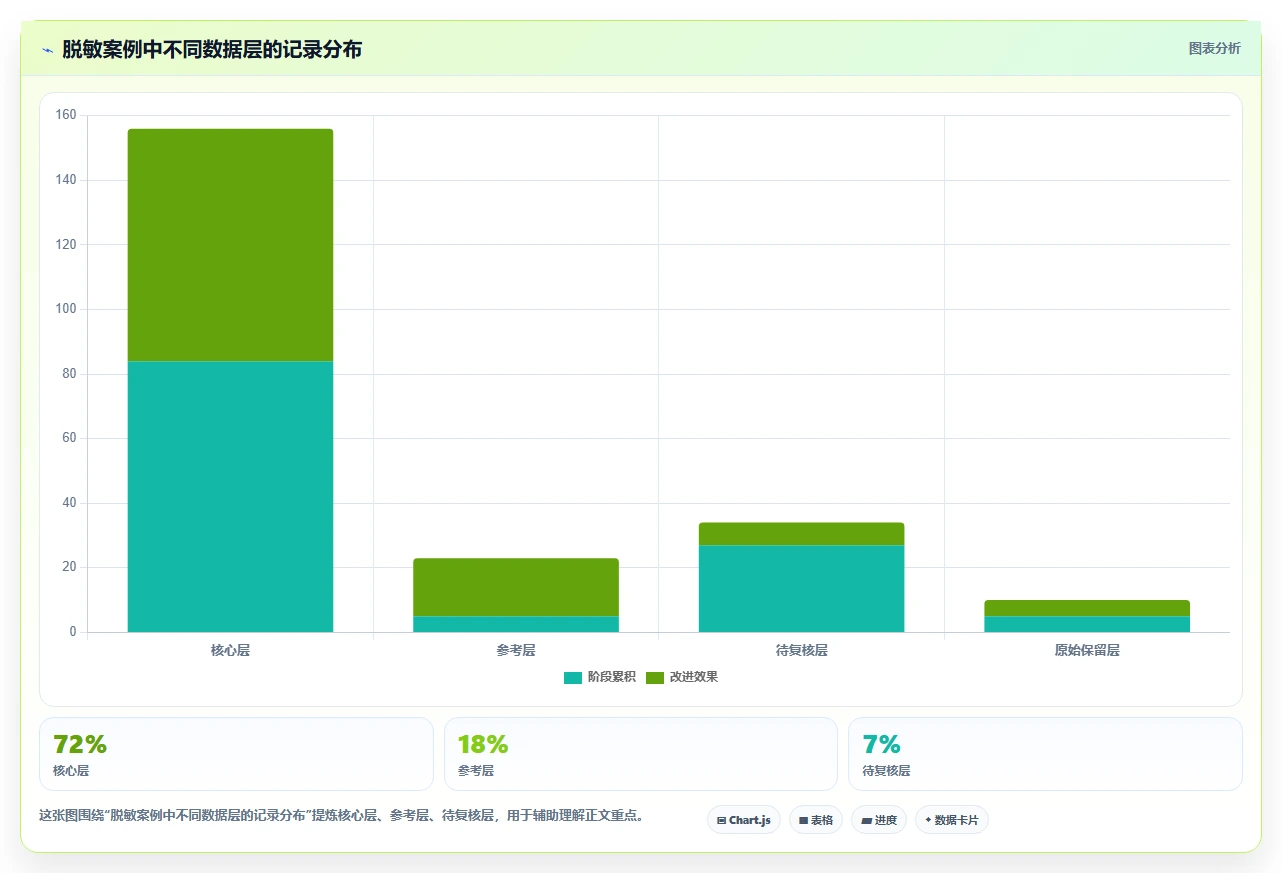Click the description sentence below the cards
This screenshot has width=1282, height=873.
click(x=341, y=815)
